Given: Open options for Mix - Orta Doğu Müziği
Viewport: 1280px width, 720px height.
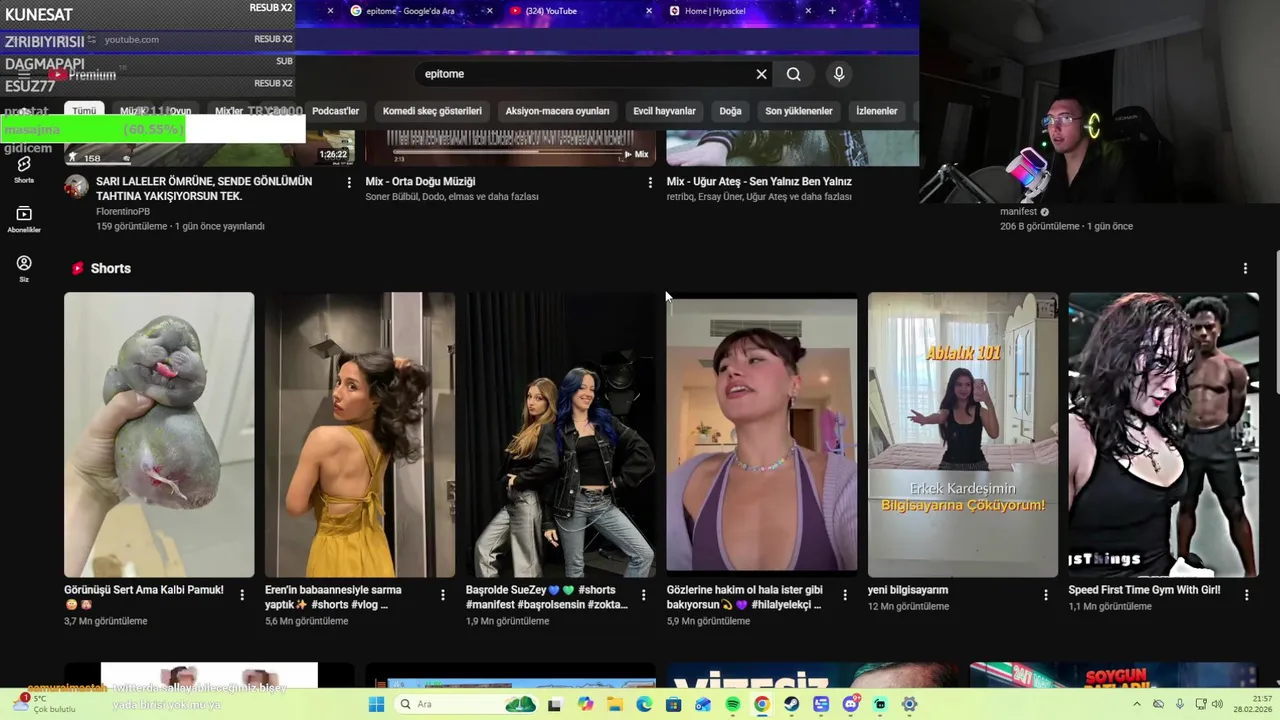Looking at the screenshot, I should (650, 182).
